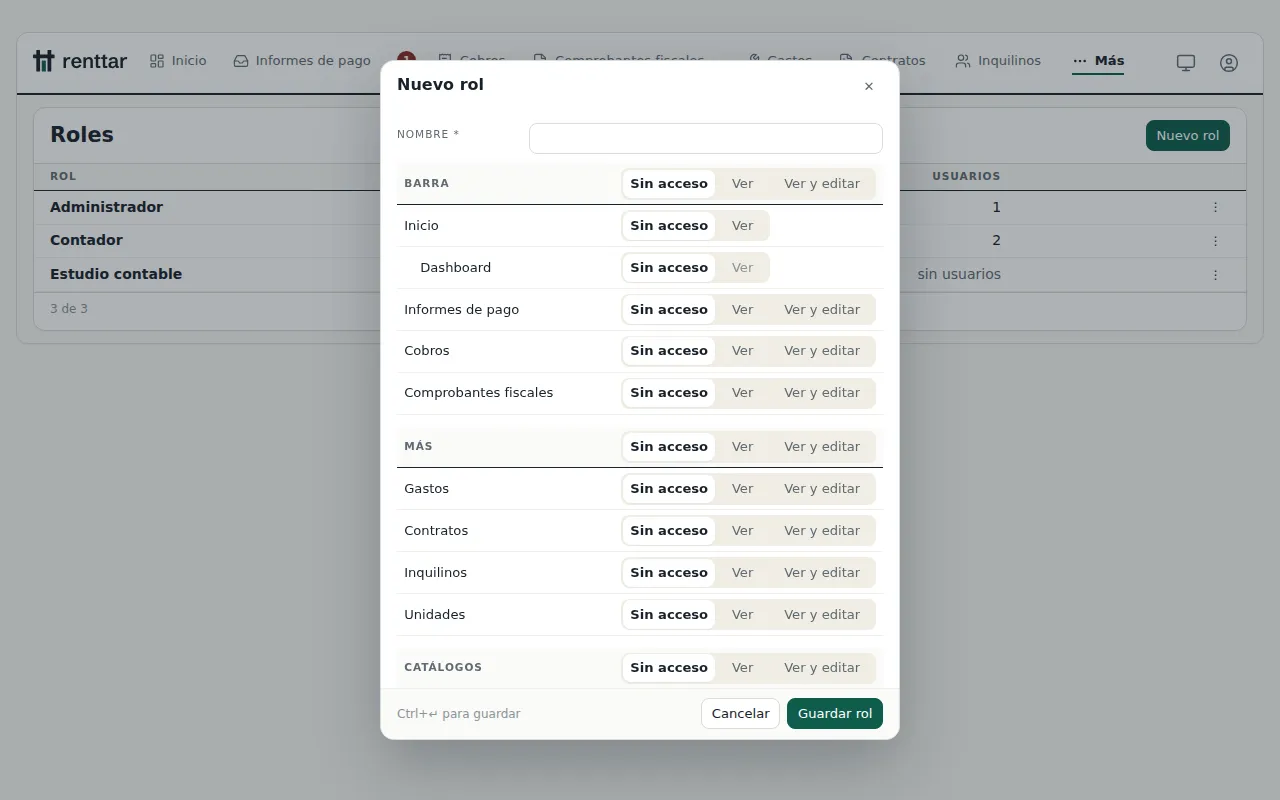The image size is (1280, 800).
Task: Click the renttar logo icon
Action: click(x=43, y=61)
